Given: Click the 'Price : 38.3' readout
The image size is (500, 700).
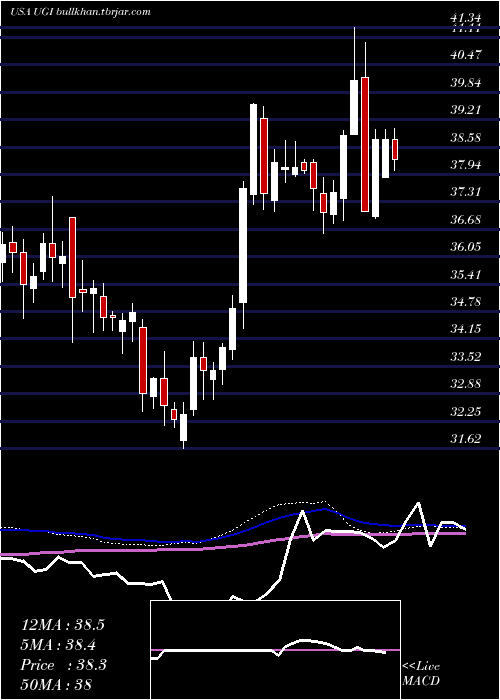Looking at the screenshot, I should (x=63, y=665).
